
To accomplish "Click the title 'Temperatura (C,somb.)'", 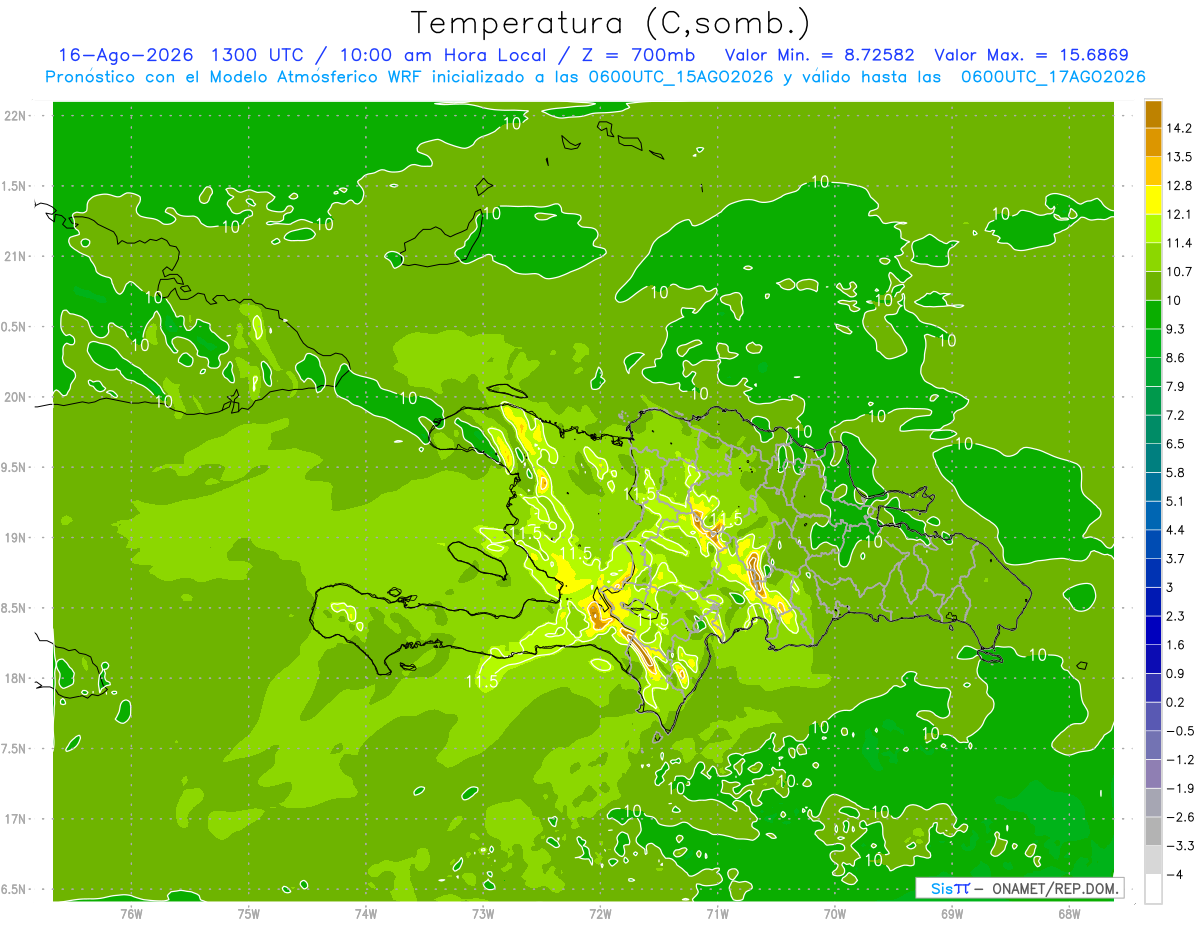I will 611,23.
